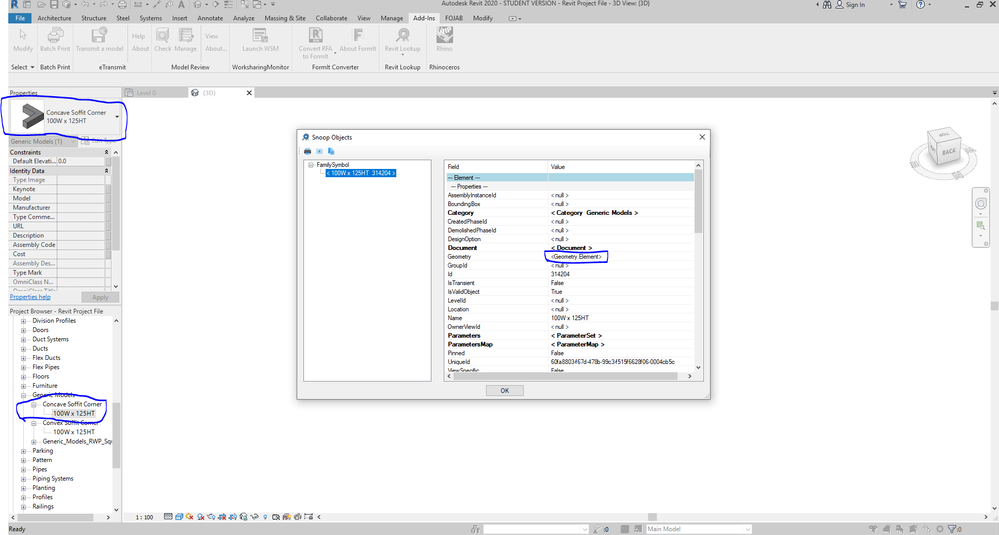Viewport: 999px width, 535px height.
Task: Click the shopping cart icon in title bar
Action: click(x=902, y=4)
